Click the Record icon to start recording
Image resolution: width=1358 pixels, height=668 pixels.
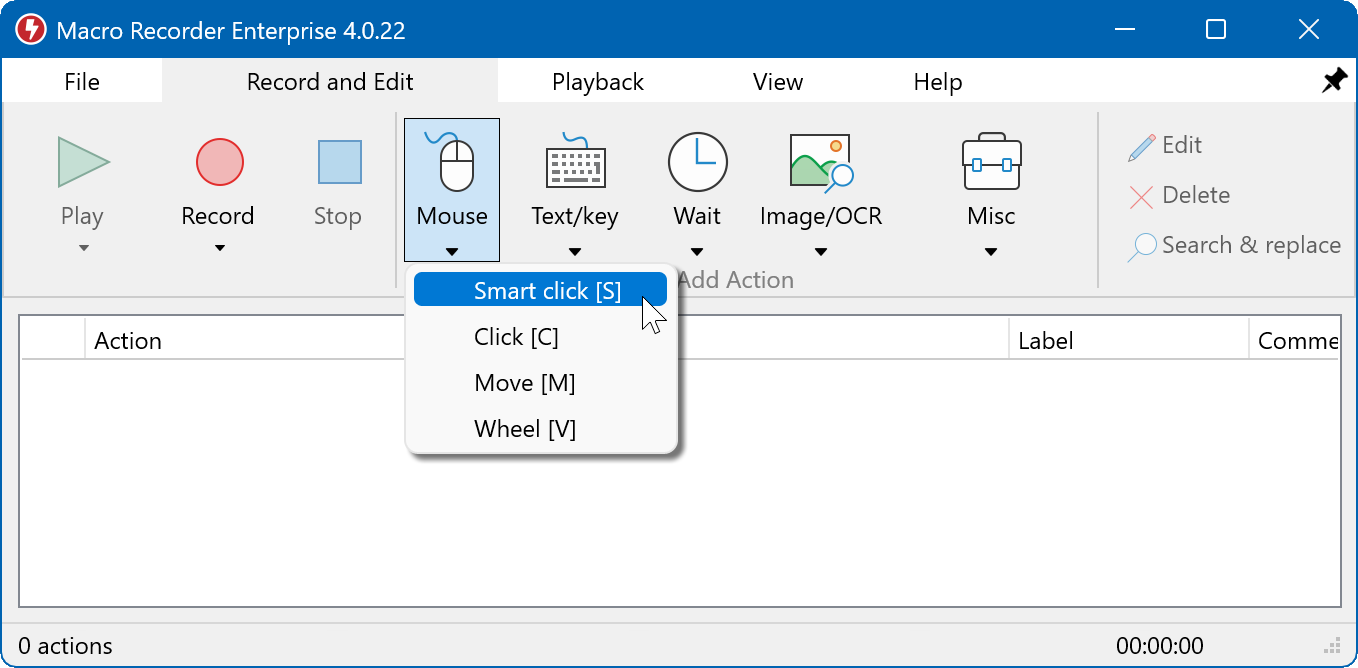[218, 162]
